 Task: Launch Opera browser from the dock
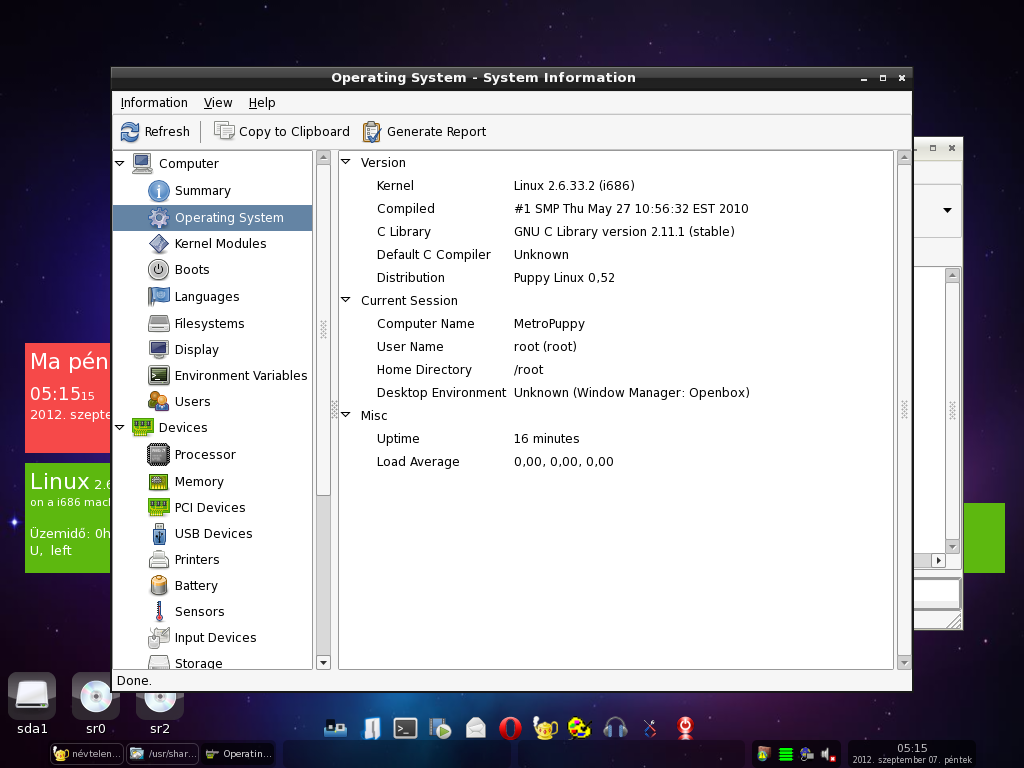pyautogui.click(x=510, y=728)
